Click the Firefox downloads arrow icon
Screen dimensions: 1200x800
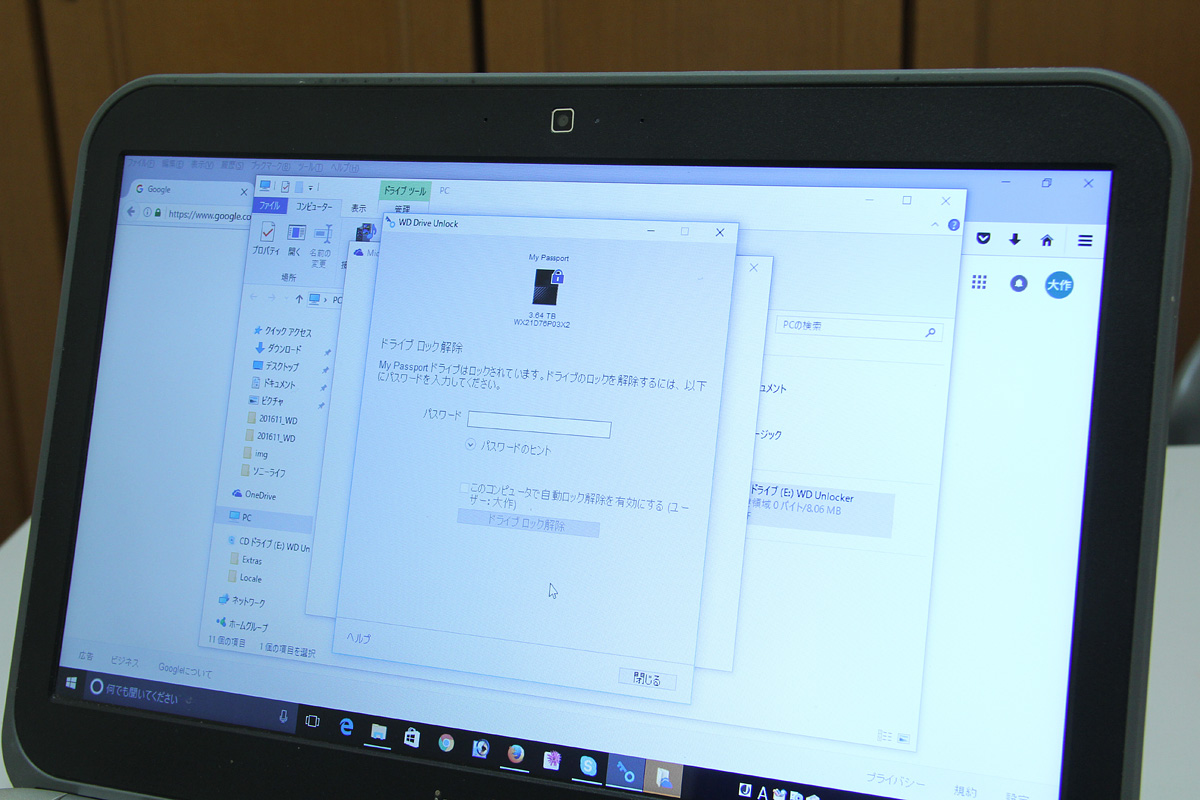[1015, 239]
